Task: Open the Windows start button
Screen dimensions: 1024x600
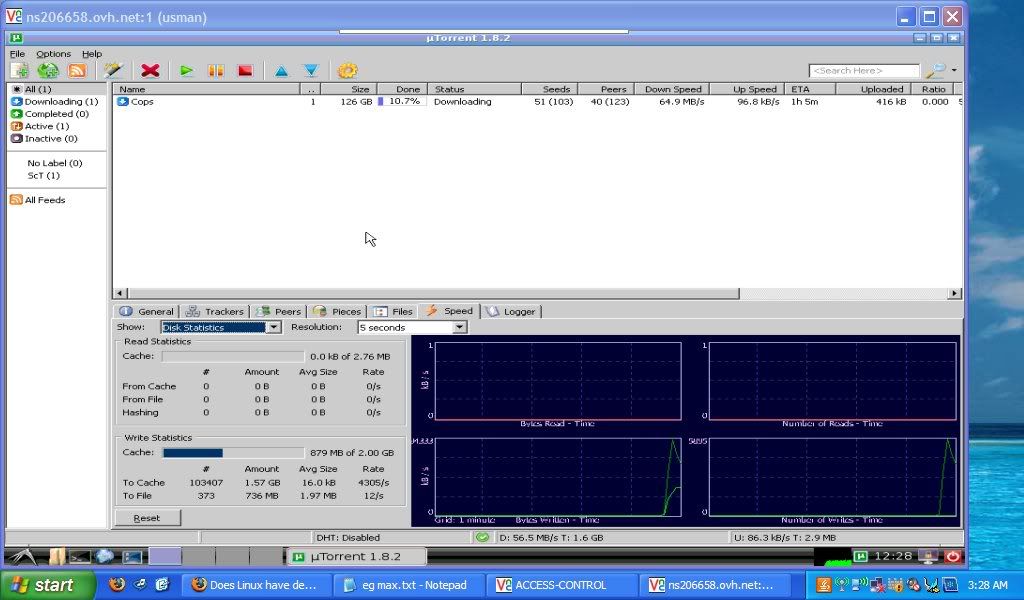Action: (46, 586)
